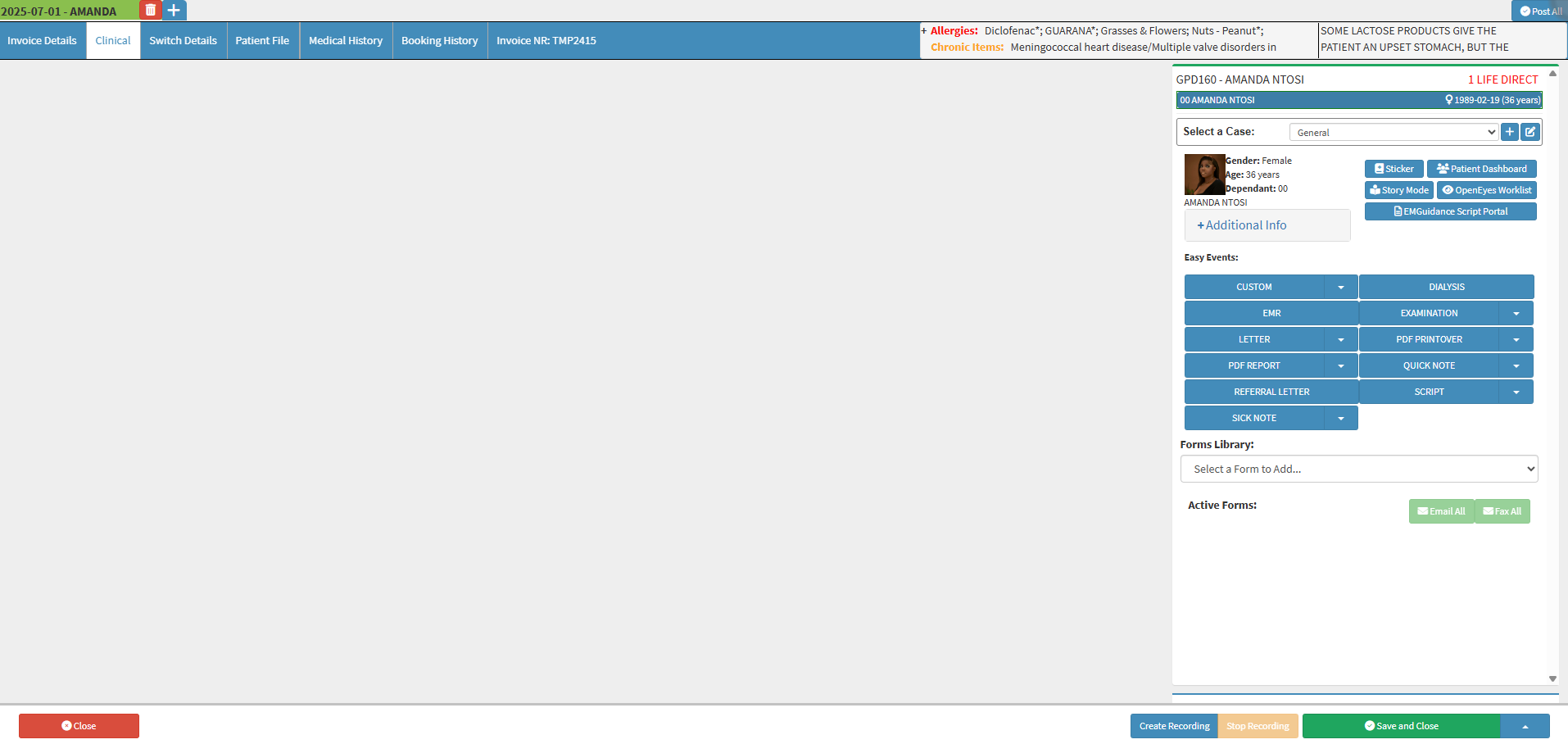Expand allergies list with the plus sign

(x=924, y=31)
